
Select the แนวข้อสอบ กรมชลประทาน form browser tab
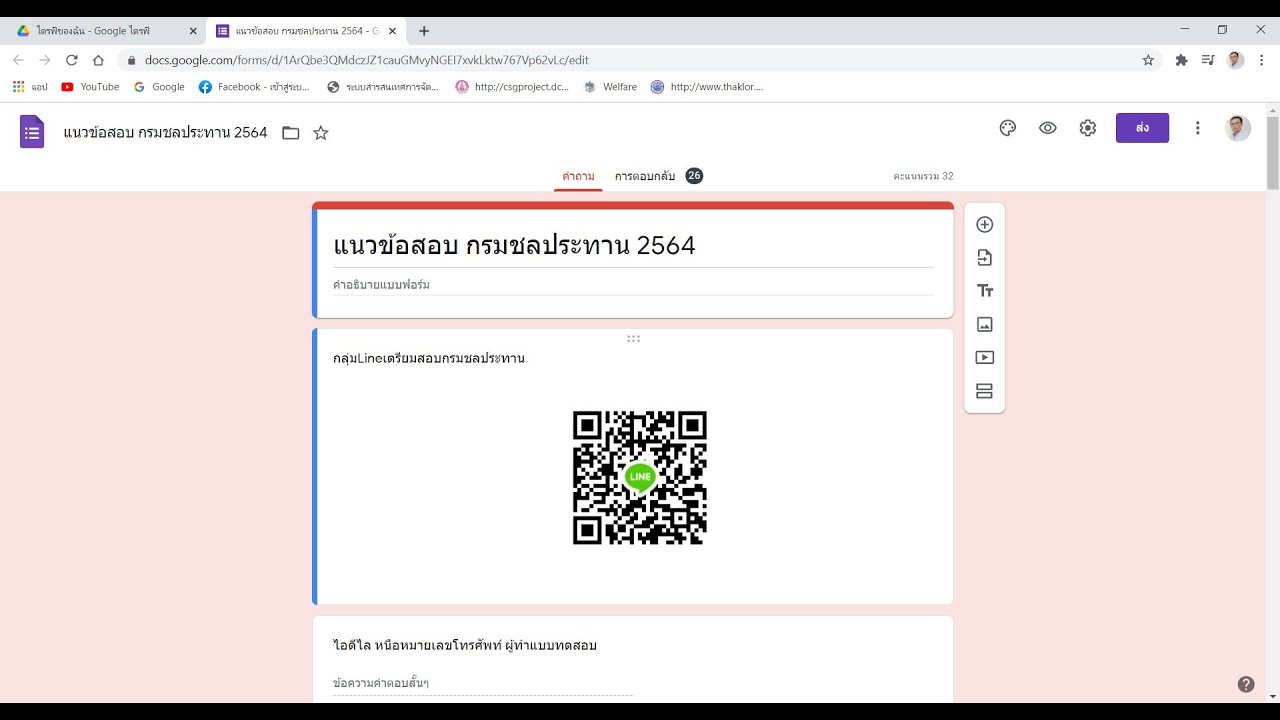(x=307, y=31)
